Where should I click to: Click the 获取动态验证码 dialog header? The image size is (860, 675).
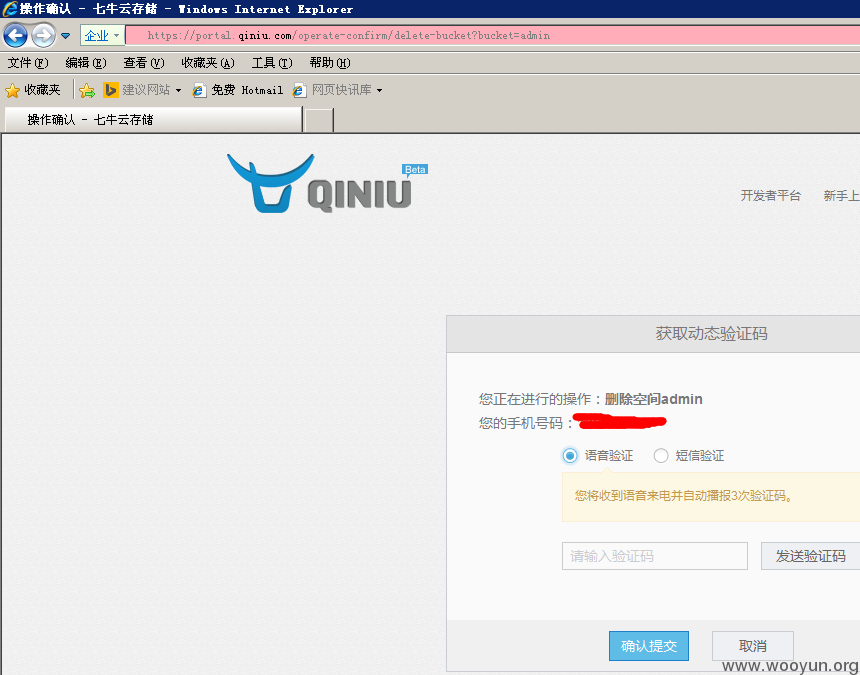[653, 334]
